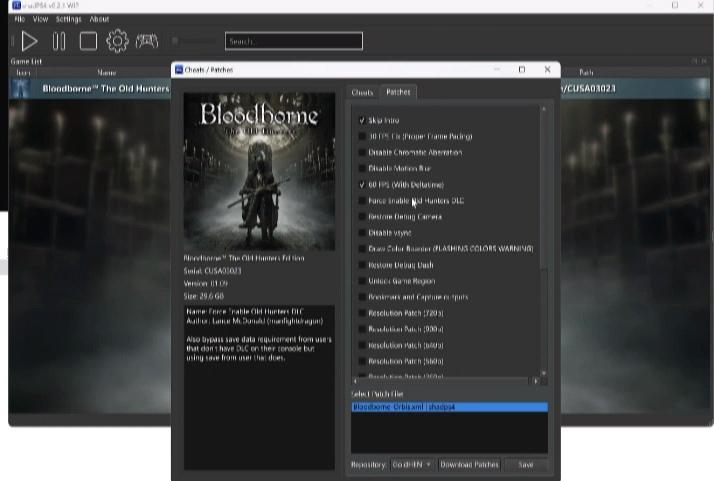Minimize the Cheats / Patches dialog

coord(497,69)
